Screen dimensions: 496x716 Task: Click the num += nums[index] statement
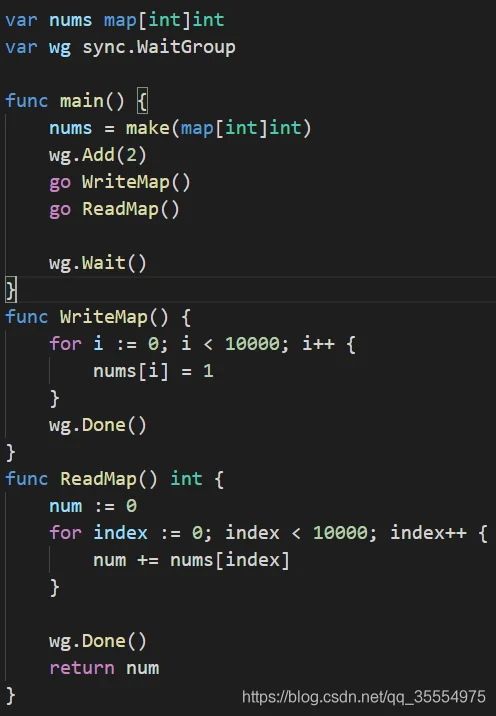(191, 560)
